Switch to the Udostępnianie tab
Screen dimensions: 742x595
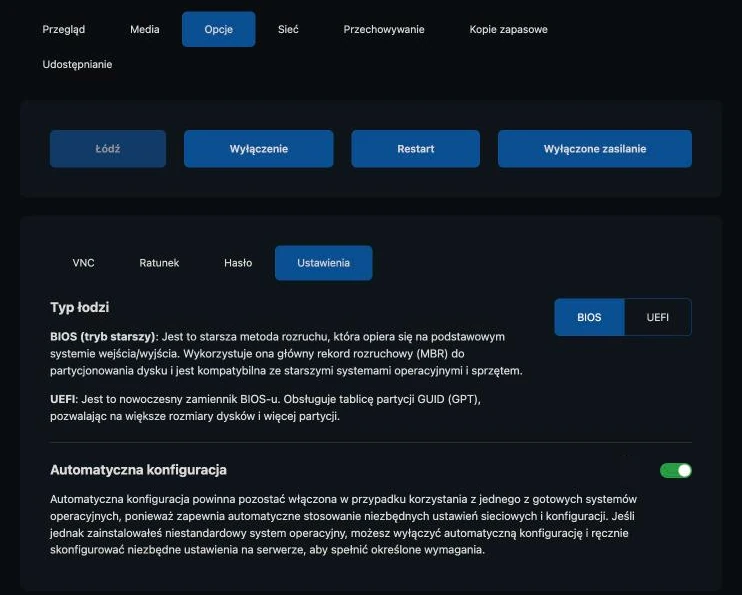pos(77,64)
